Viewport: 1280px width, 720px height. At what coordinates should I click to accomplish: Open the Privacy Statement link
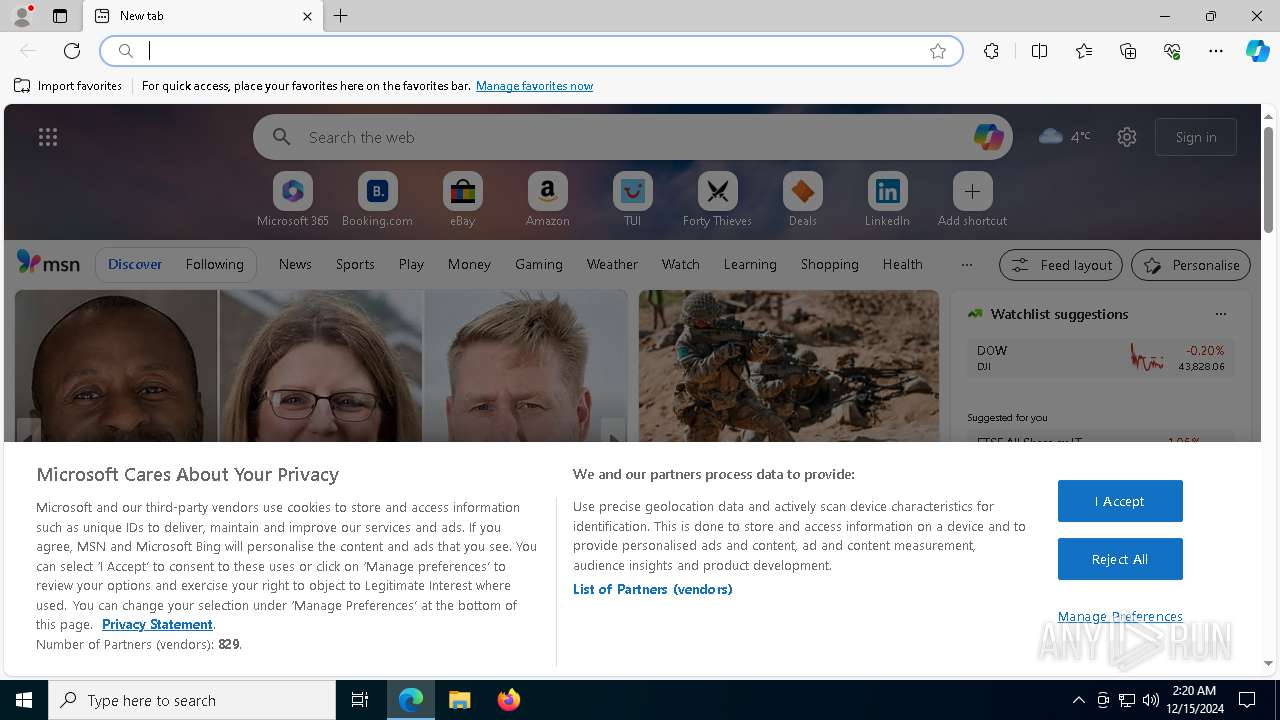tap(157, 624)
